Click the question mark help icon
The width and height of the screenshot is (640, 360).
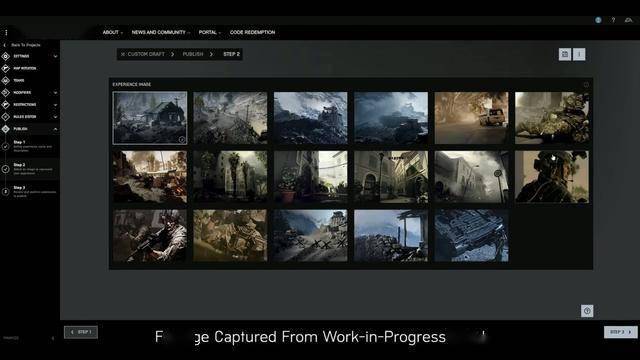pyautogui.click(x=613, y=20)
